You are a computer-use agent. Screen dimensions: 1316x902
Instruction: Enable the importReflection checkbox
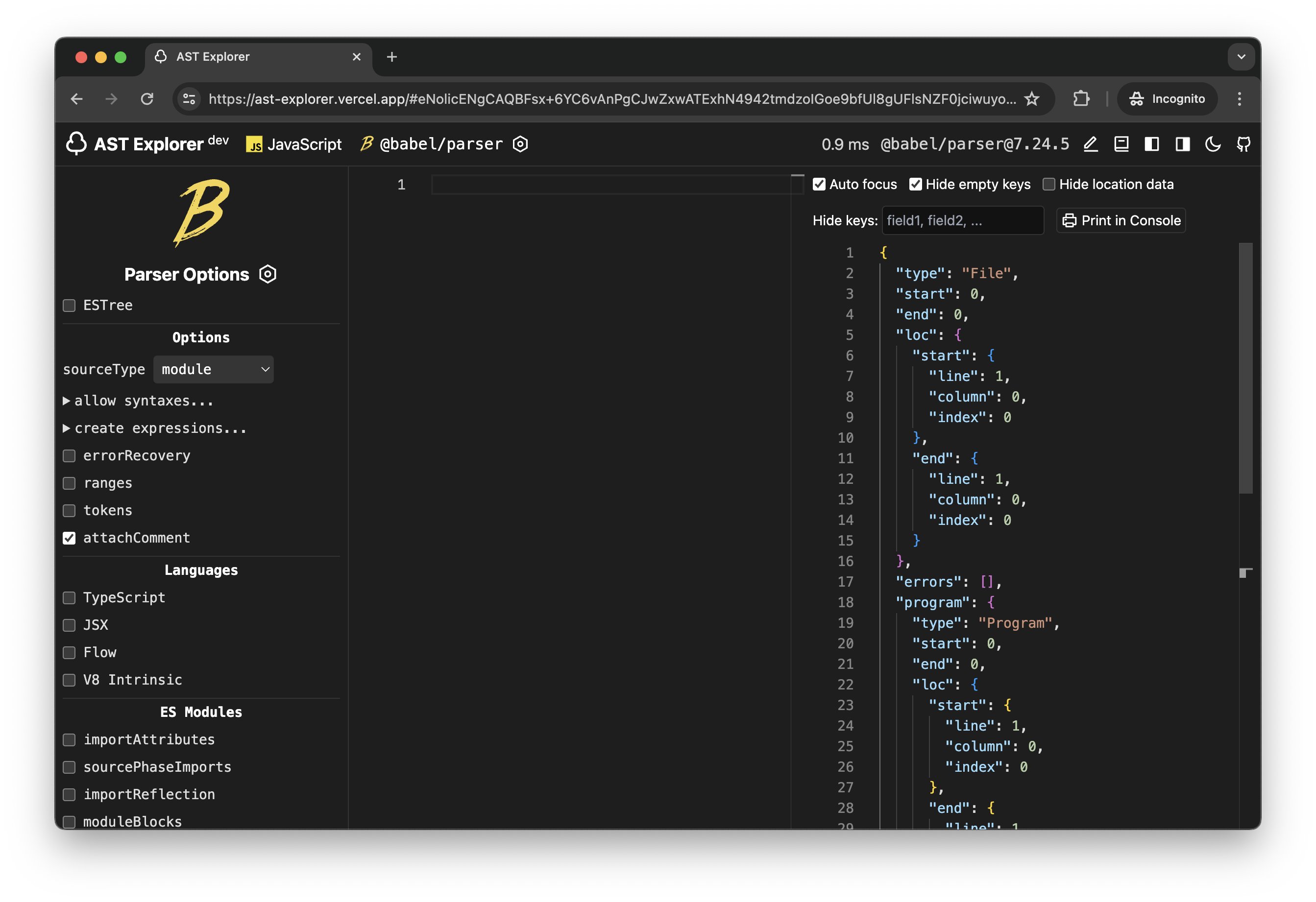[x=69, y=795]
